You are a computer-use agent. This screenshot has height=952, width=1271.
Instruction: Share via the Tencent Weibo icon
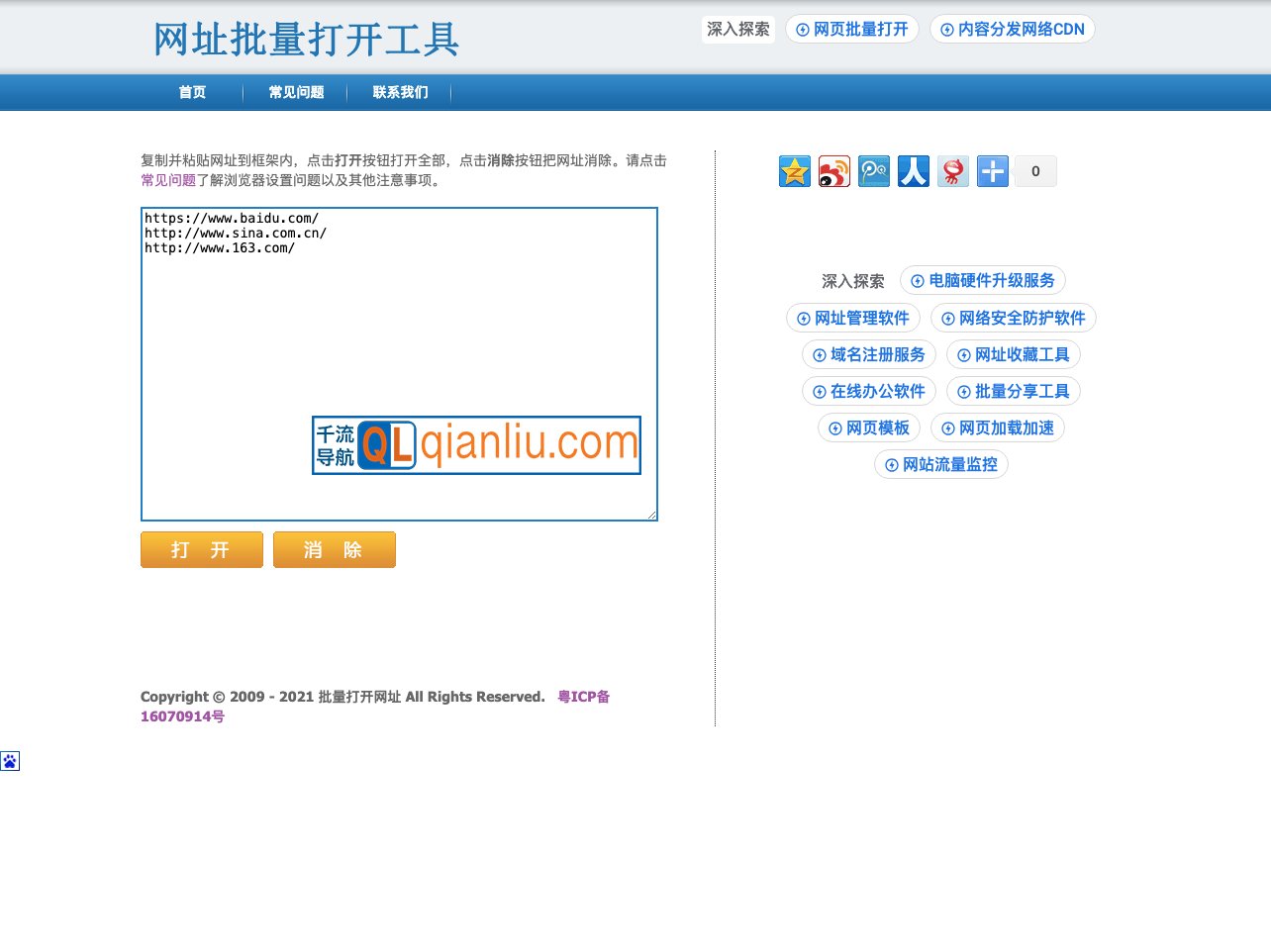pos(873,170)
